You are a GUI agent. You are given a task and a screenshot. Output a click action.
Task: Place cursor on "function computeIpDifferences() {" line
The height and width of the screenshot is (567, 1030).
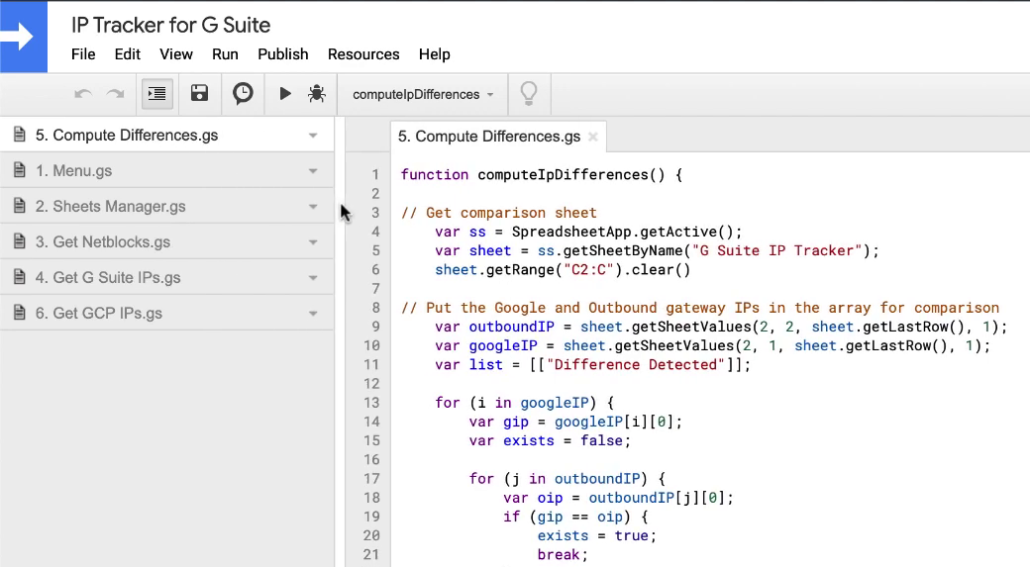tap(541, 175)
